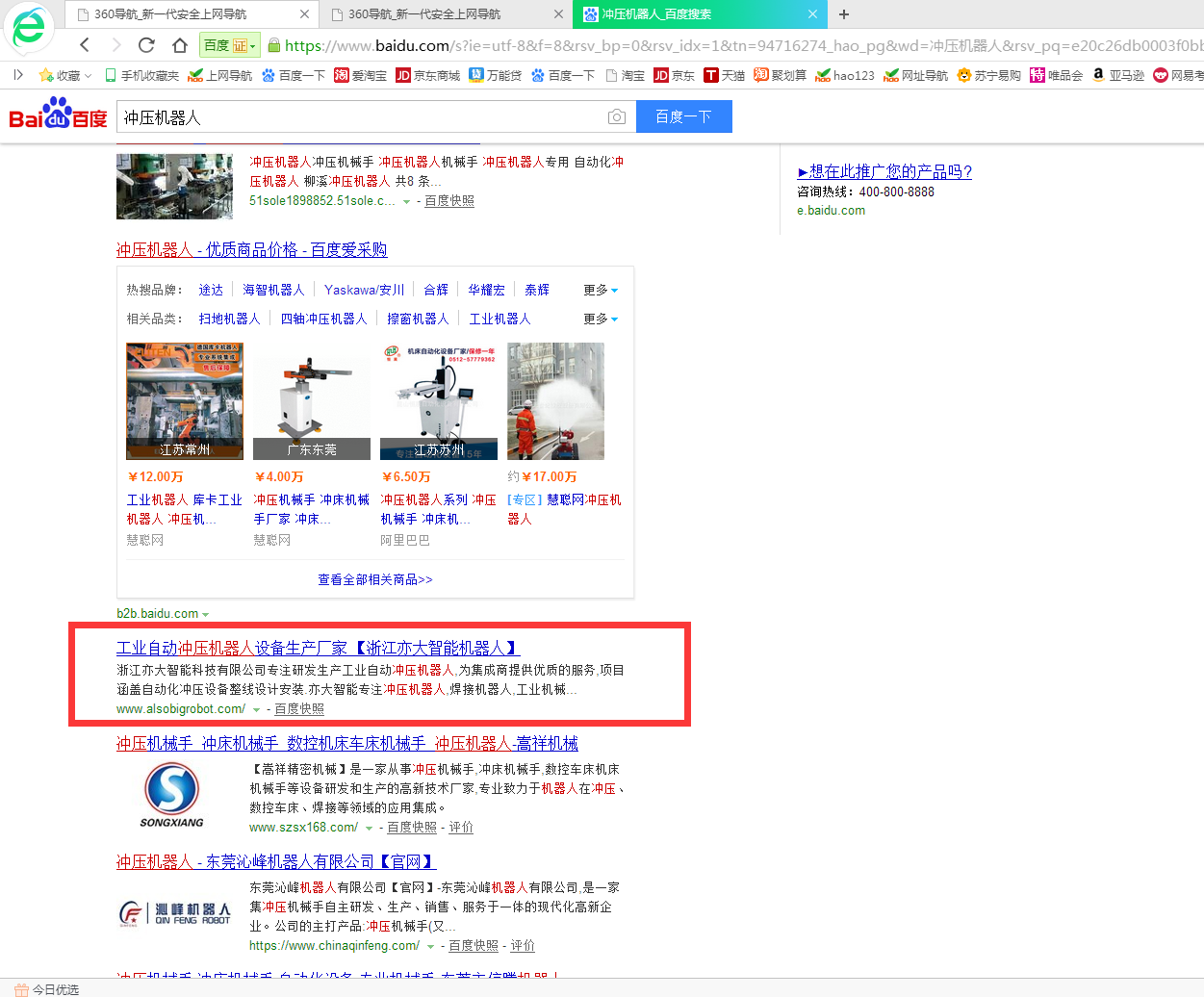The height and width of the screenshot is (997, 1204).
Task: Click the 收藏 star bookmark icon
Action: (x=45, y=75)
